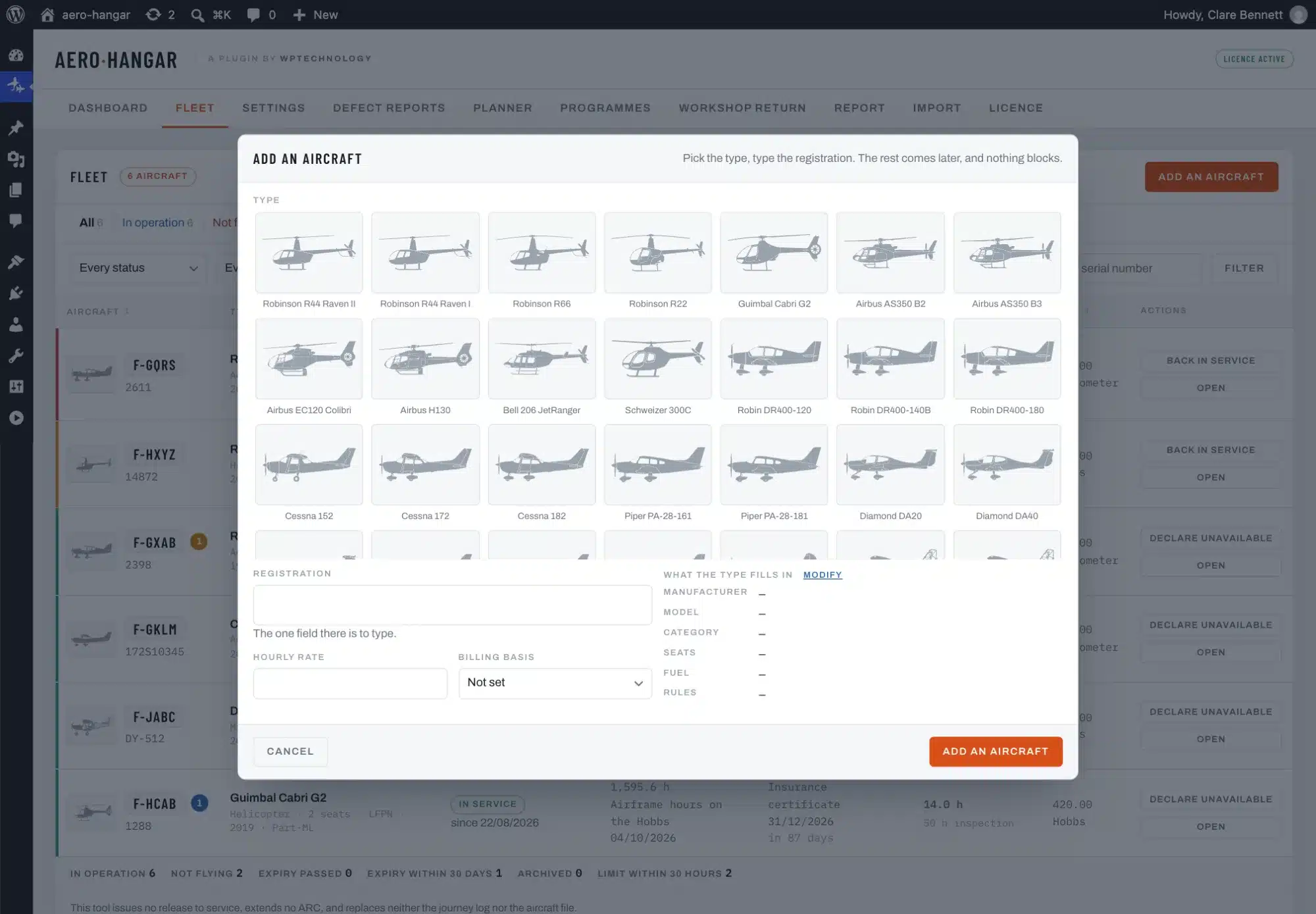Choose the Robinson R66 aircraft type
Screen dimensions: 1316x914
click(x=542, y=261)
